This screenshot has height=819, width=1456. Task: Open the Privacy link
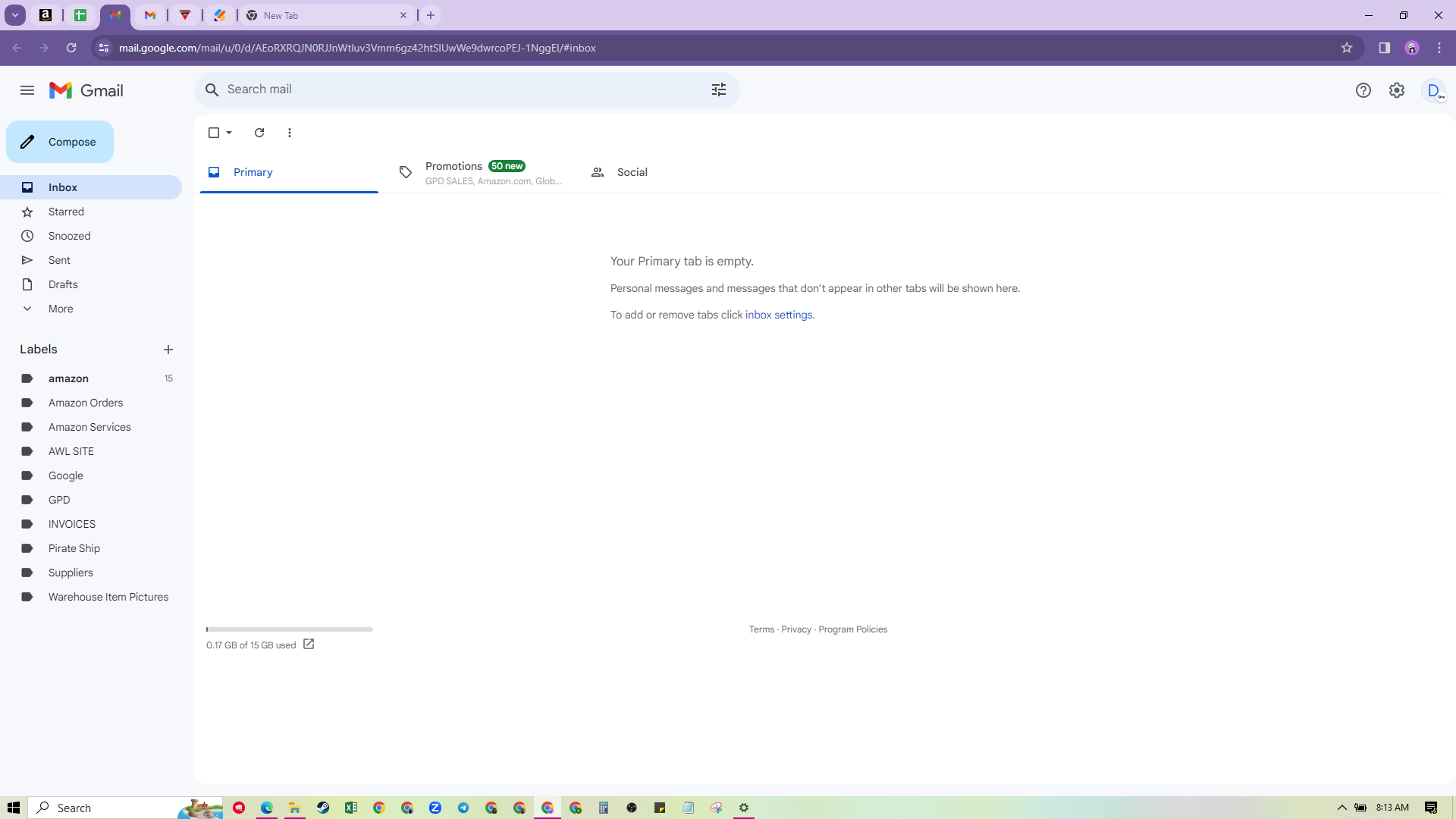tap(796, 629)
